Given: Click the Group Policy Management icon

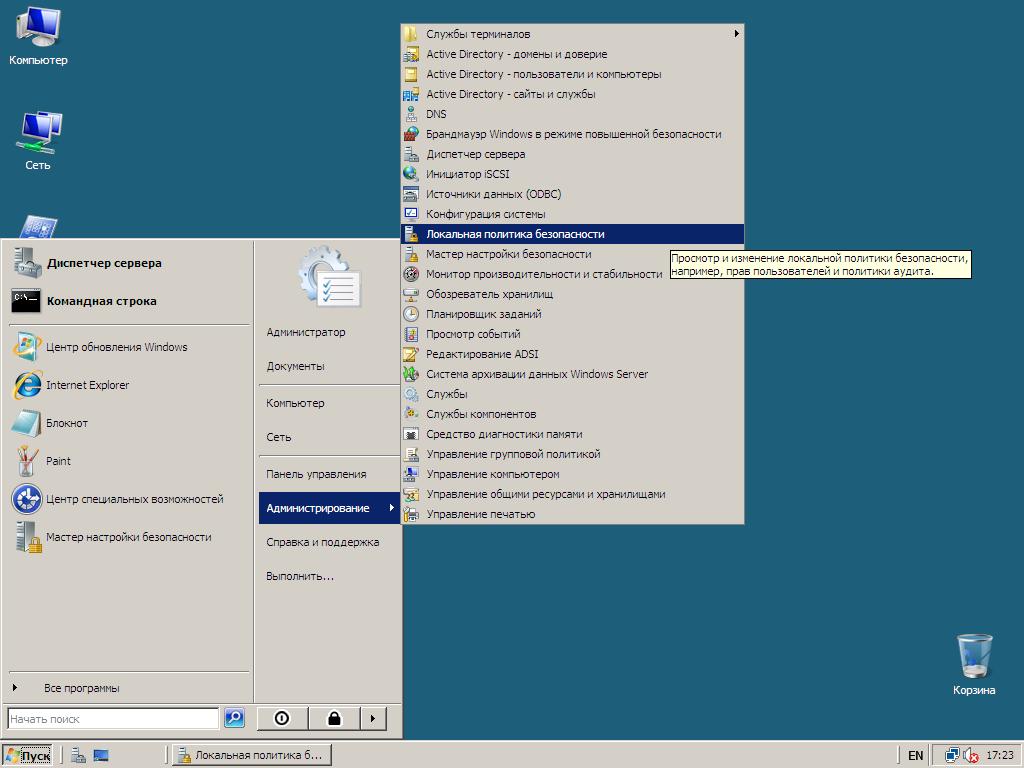Looking at the screenshot, I should pos(411,454).
